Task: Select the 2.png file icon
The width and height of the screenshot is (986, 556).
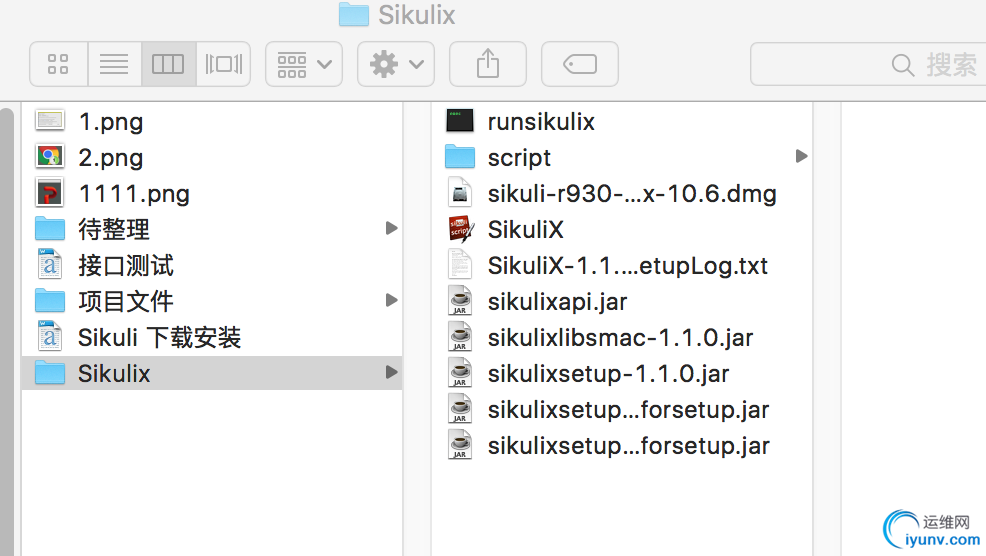Action: point(50,157)
